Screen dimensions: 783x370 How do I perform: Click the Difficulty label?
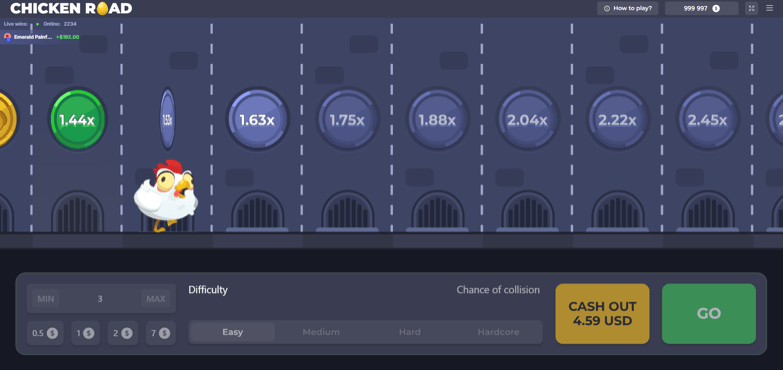[x=208, y=290]
